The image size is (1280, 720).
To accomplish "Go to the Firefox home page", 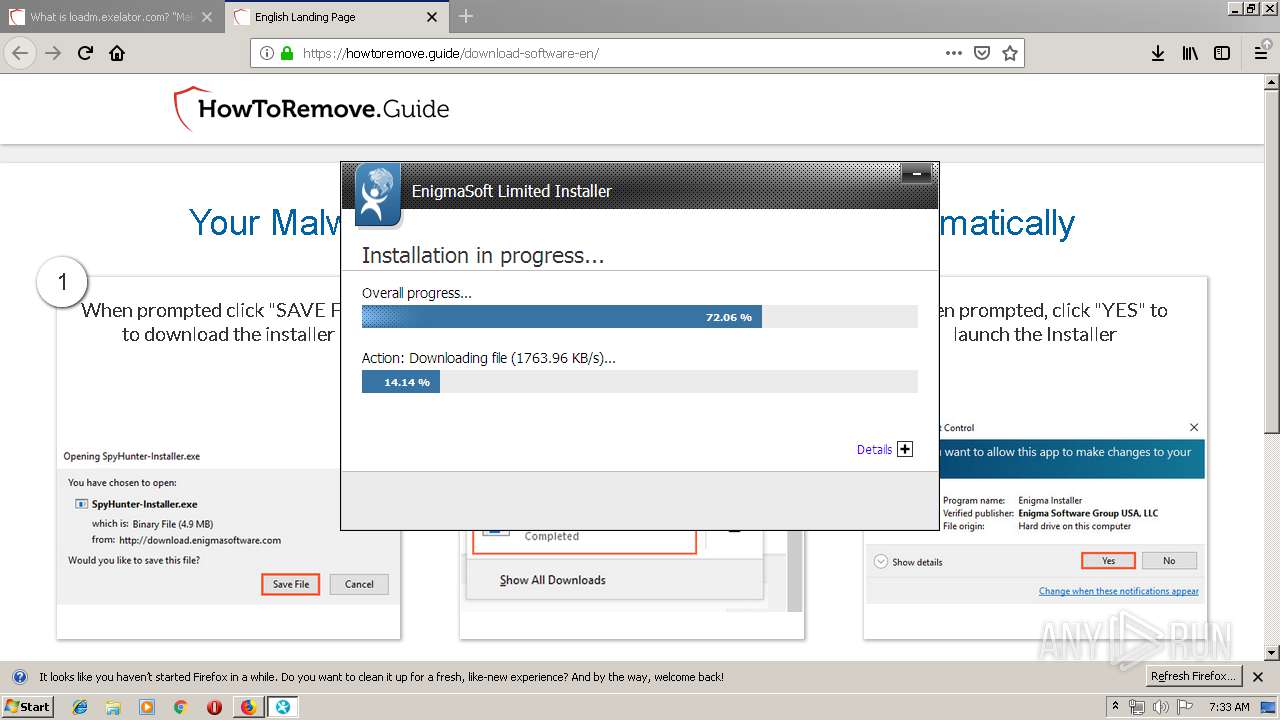I will pos(117,53).
